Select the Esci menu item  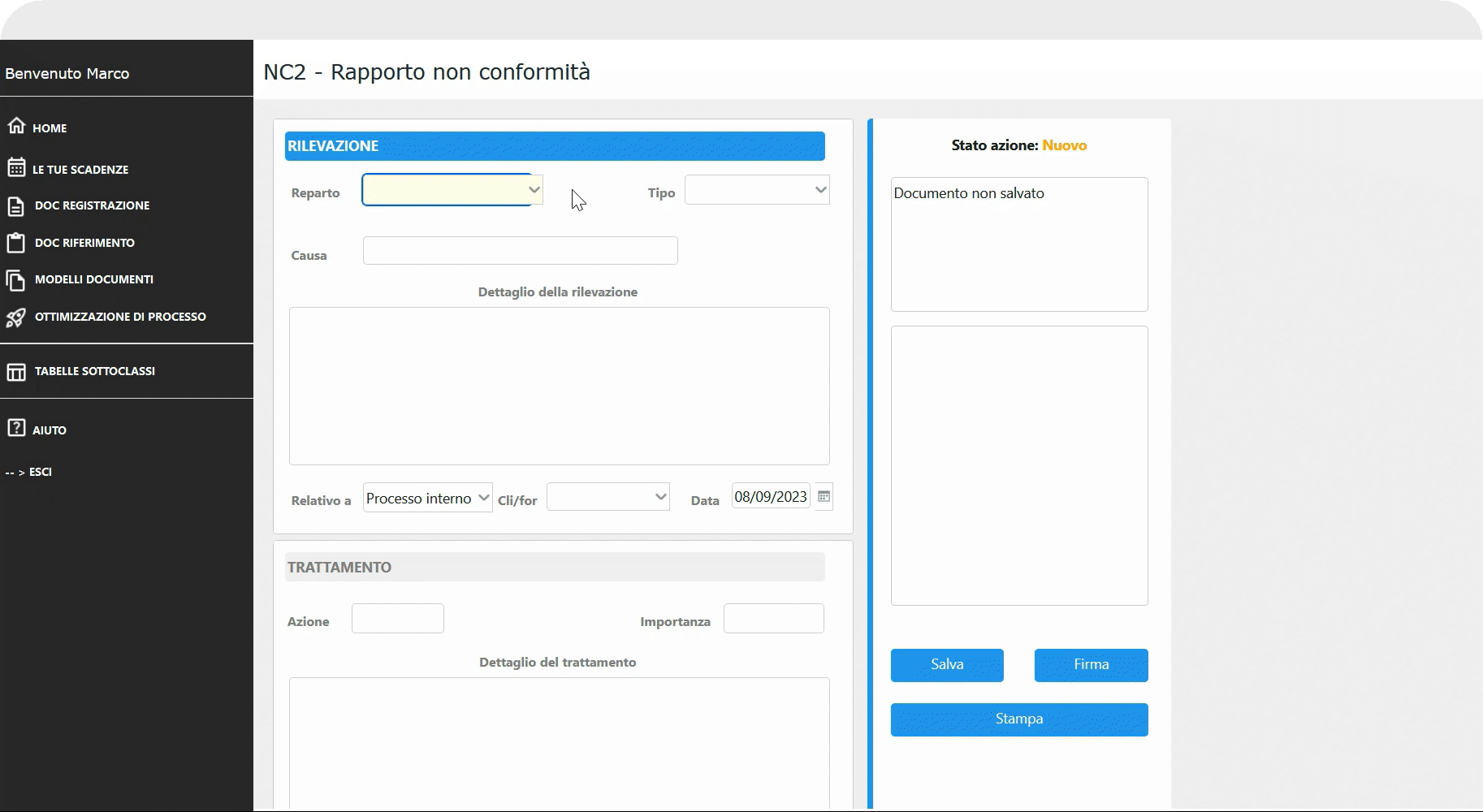point(40,472)
